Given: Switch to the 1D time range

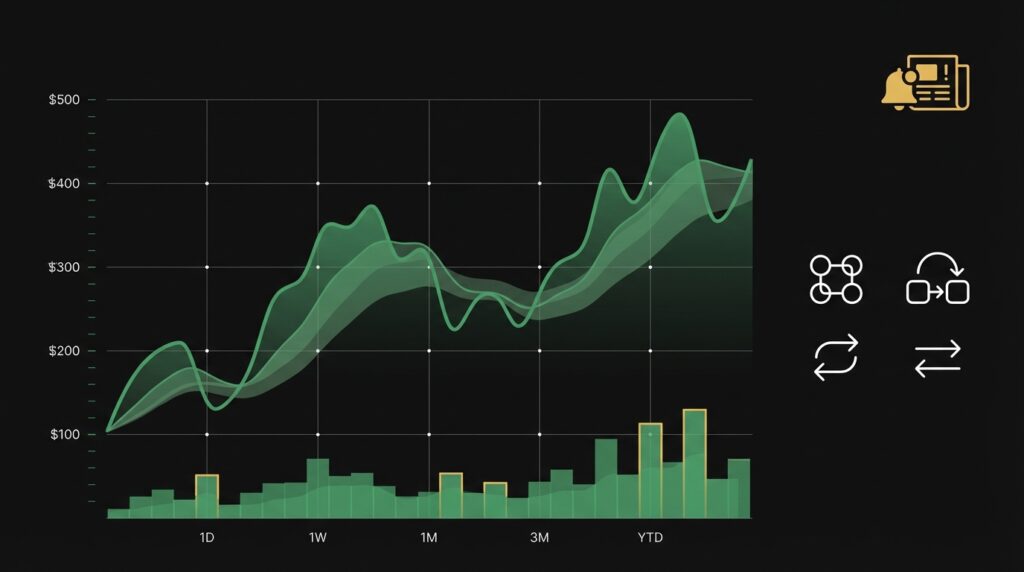Looking at the screenshot, I should tap(207, 538).
